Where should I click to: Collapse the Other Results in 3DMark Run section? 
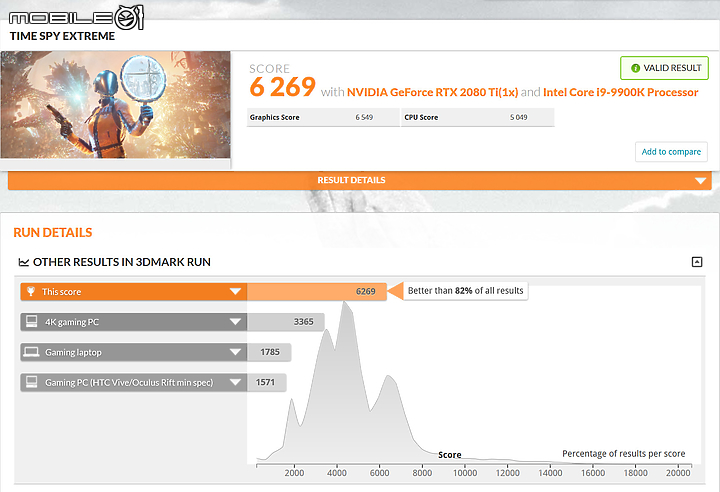click(x=697, y=262)
